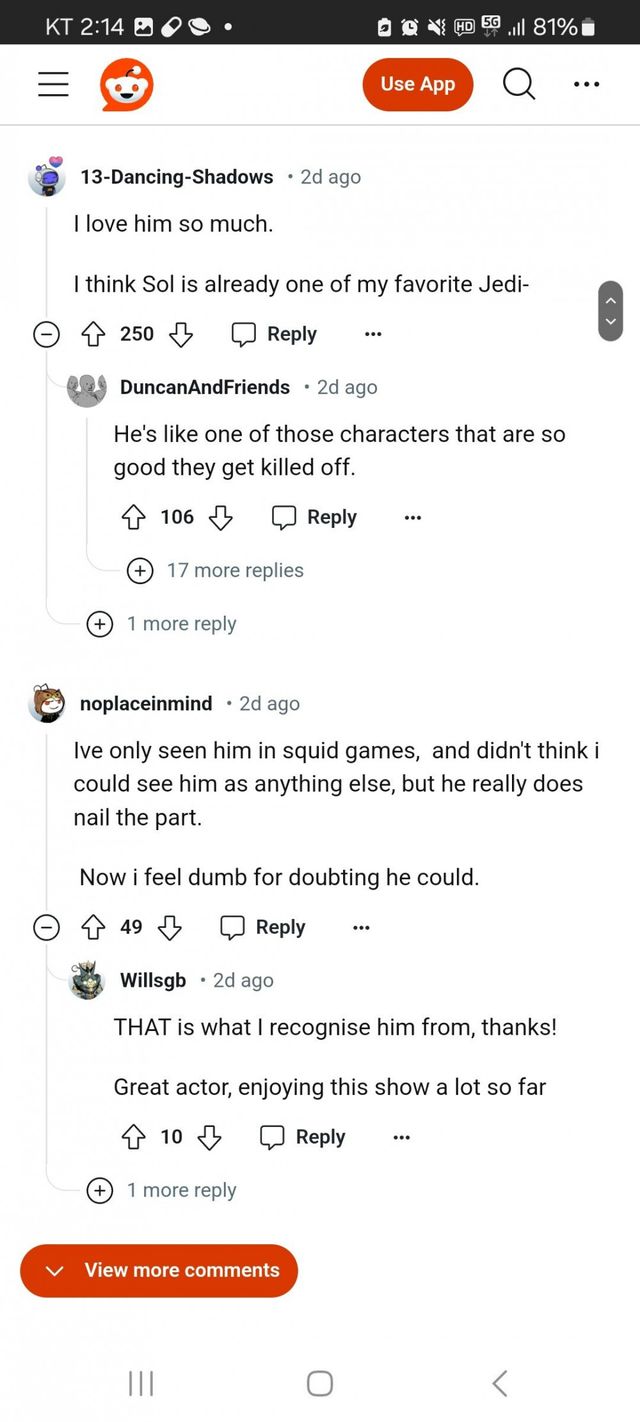Viewport: 640px width, 1422px height.
Task: Upvote 13-Dancing-Shadows' comment
Action: [x=96, y=334]
